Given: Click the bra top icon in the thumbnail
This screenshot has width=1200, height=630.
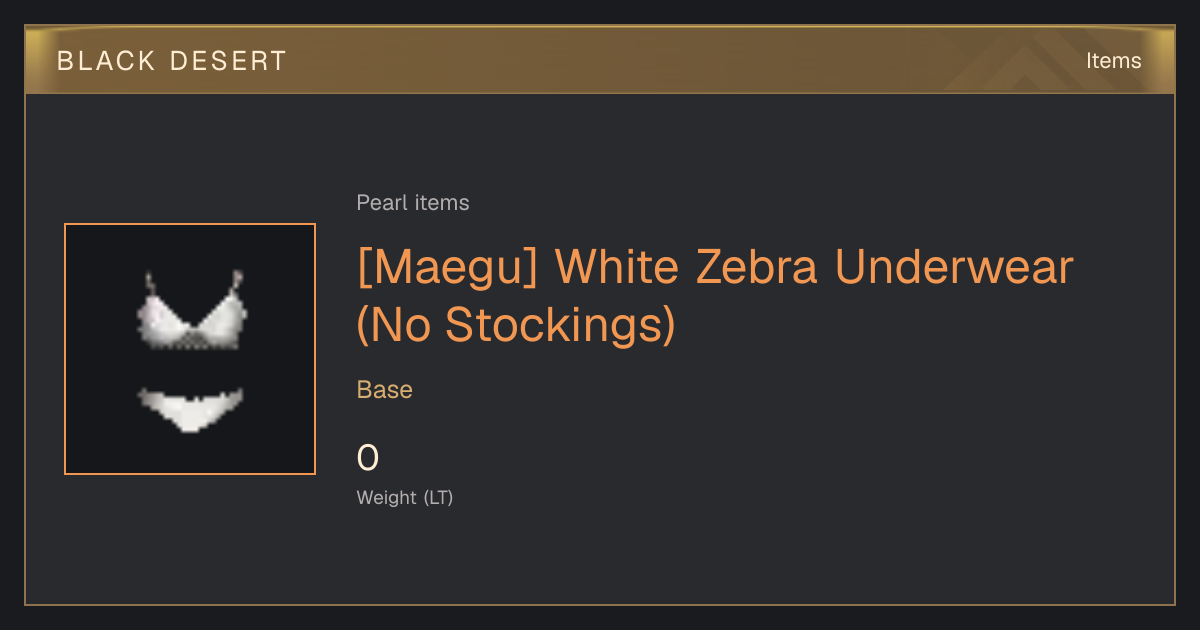Looking at the screenshot, I should pos(193,310).
